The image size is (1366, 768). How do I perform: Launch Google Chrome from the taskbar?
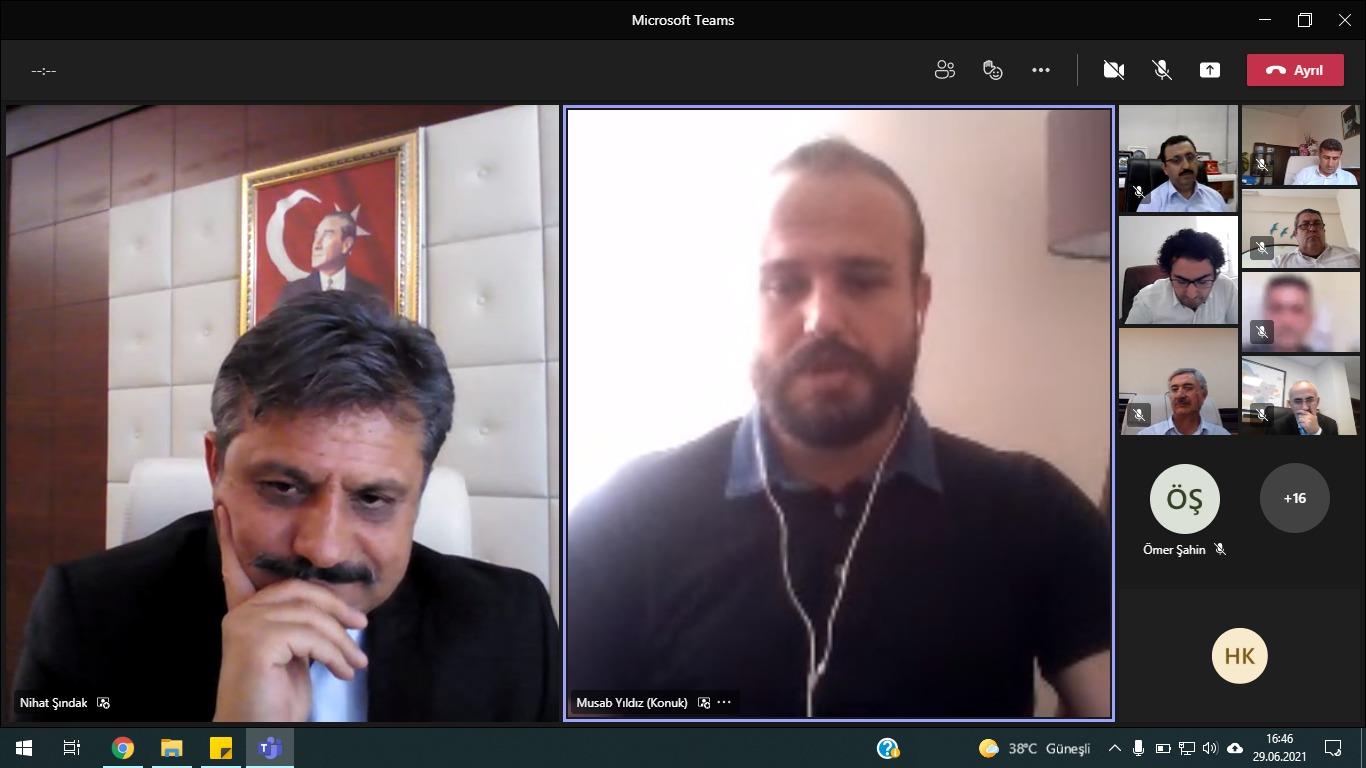122,748
